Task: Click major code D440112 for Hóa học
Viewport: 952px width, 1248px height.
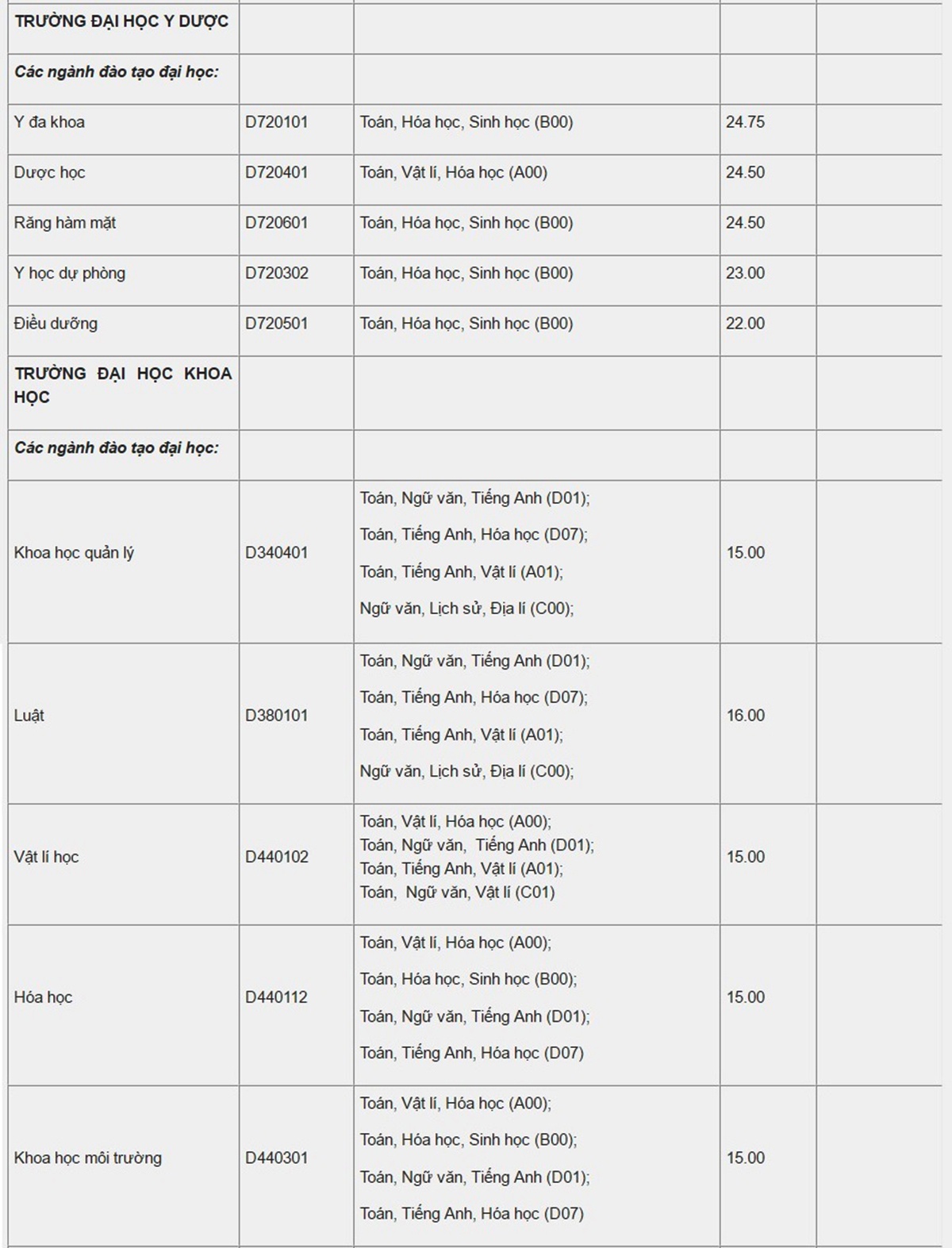Action: coord(276,997)
